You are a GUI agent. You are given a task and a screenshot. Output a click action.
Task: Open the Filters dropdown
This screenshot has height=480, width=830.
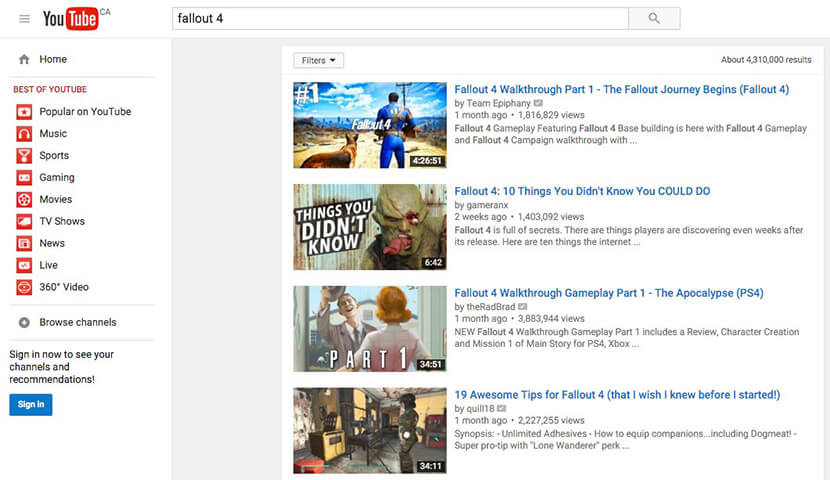click(319, 60)
